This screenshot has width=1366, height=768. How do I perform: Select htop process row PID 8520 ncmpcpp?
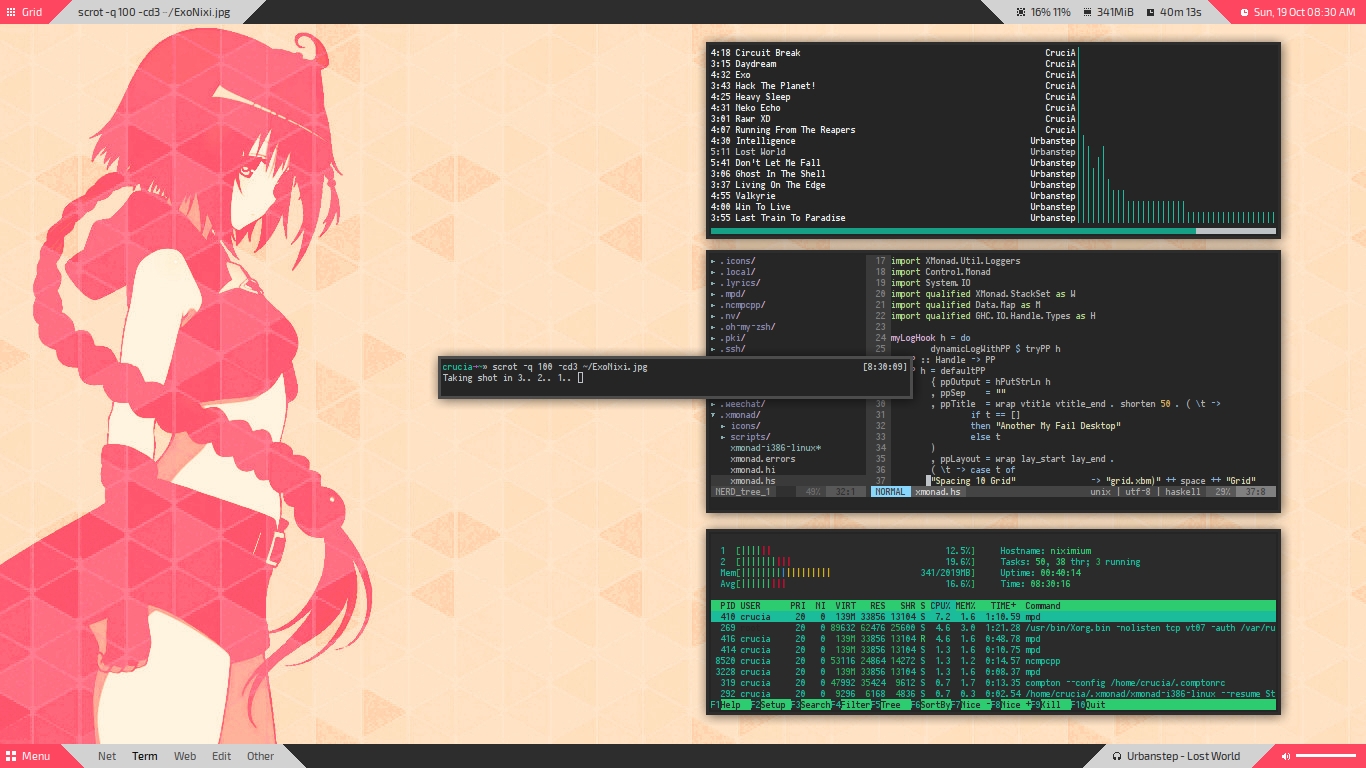(993, 661)
